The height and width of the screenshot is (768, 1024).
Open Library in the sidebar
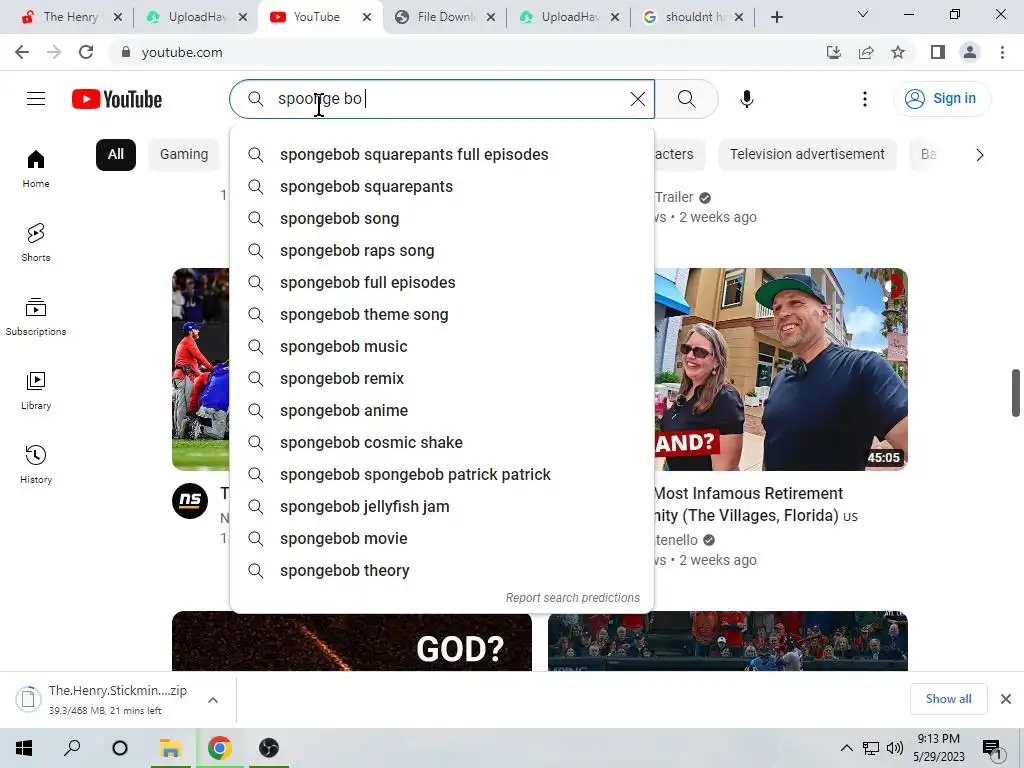coord(36,391)
